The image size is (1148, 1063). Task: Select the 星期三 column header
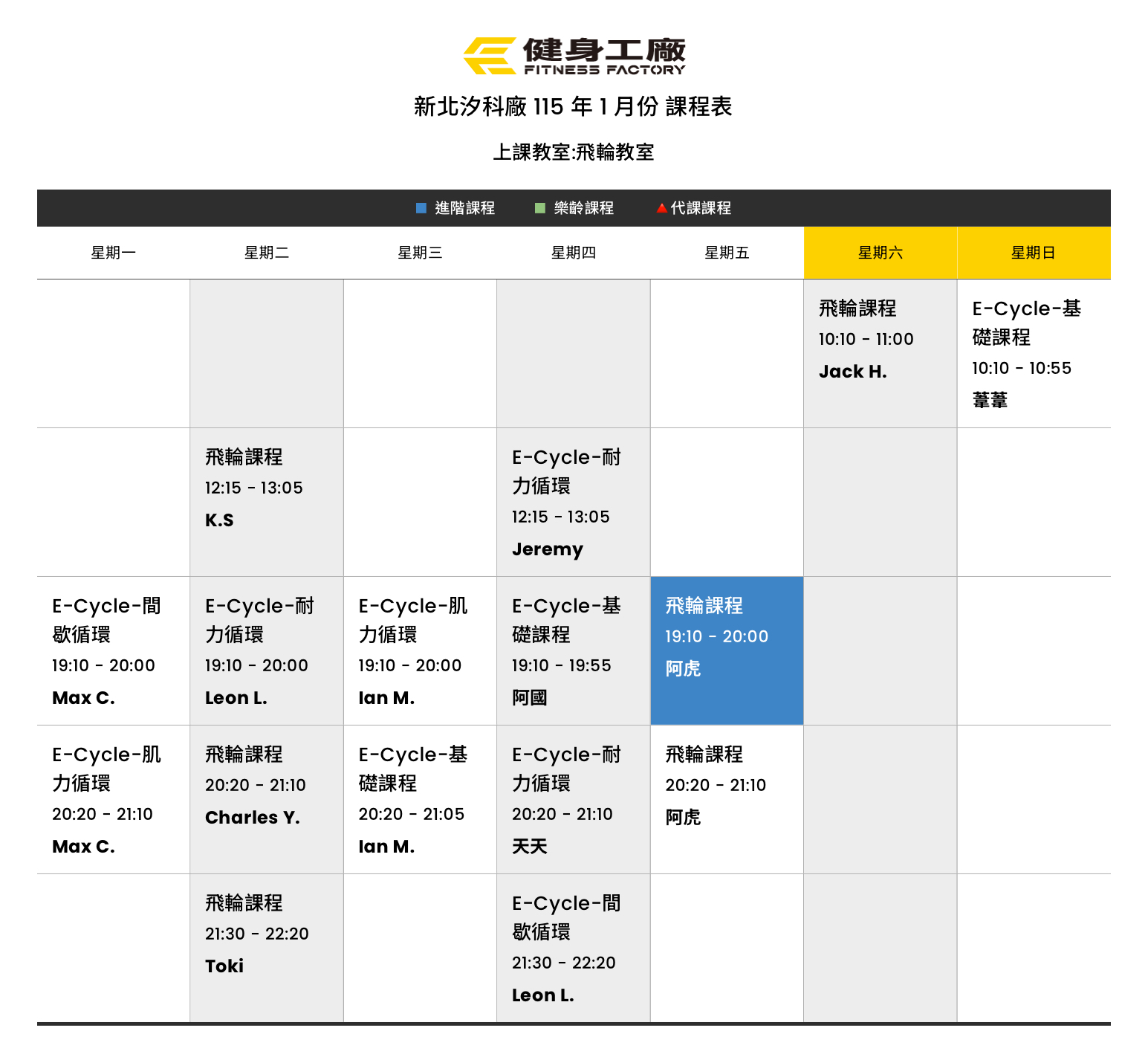(x=420, y=253)
